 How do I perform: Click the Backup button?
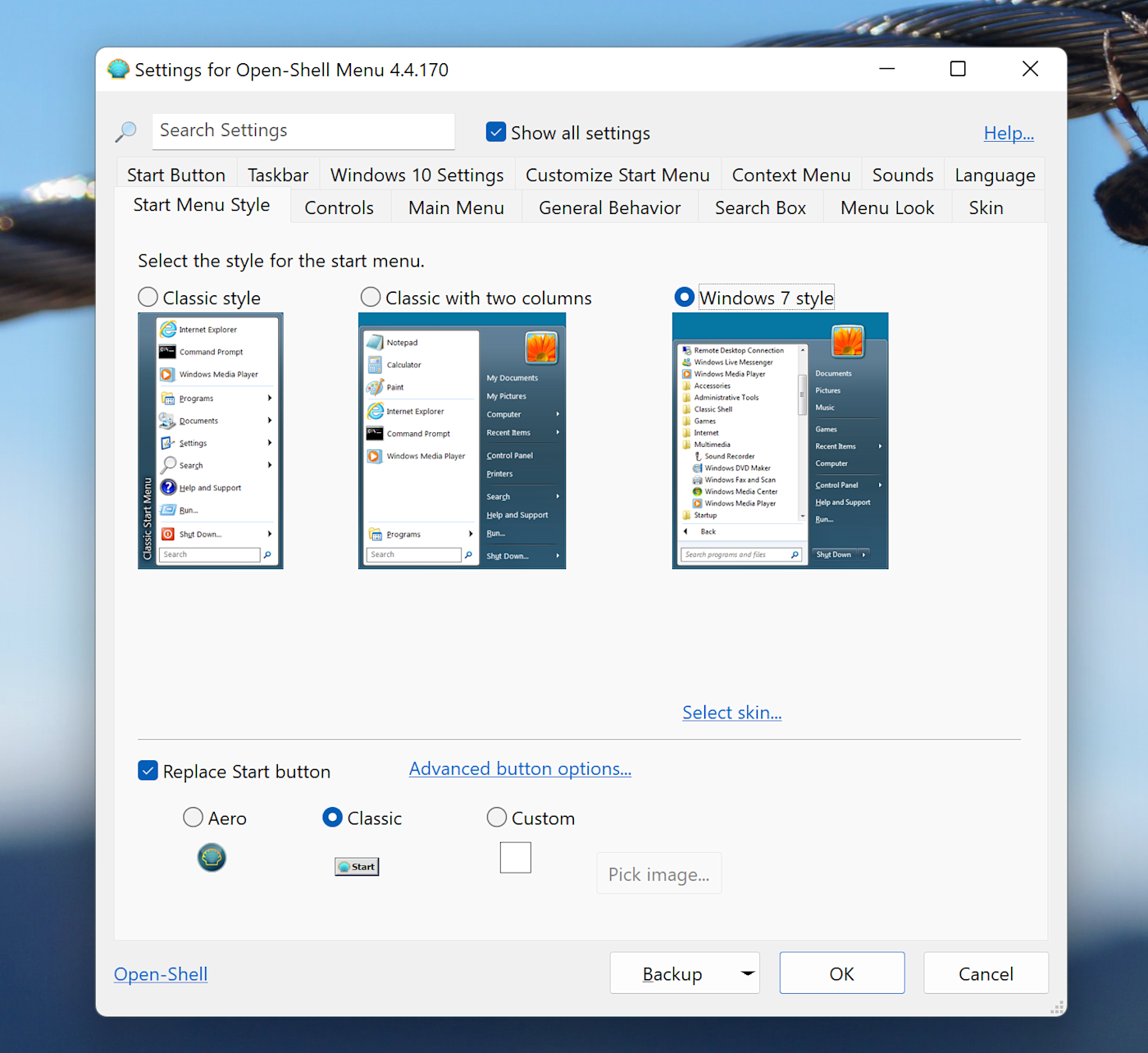click(673, 973)
